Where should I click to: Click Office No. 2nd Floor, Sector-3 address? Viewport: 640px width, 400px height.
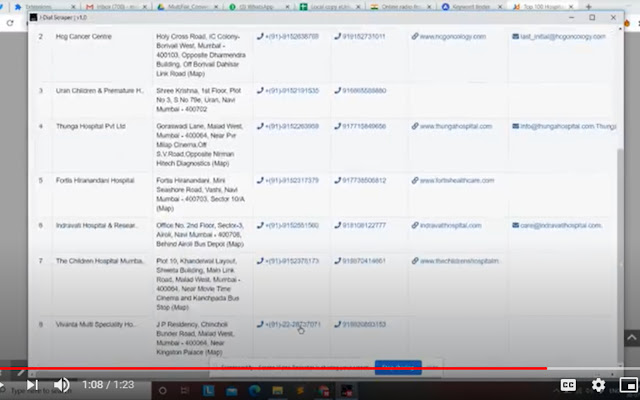coord(200,235)
